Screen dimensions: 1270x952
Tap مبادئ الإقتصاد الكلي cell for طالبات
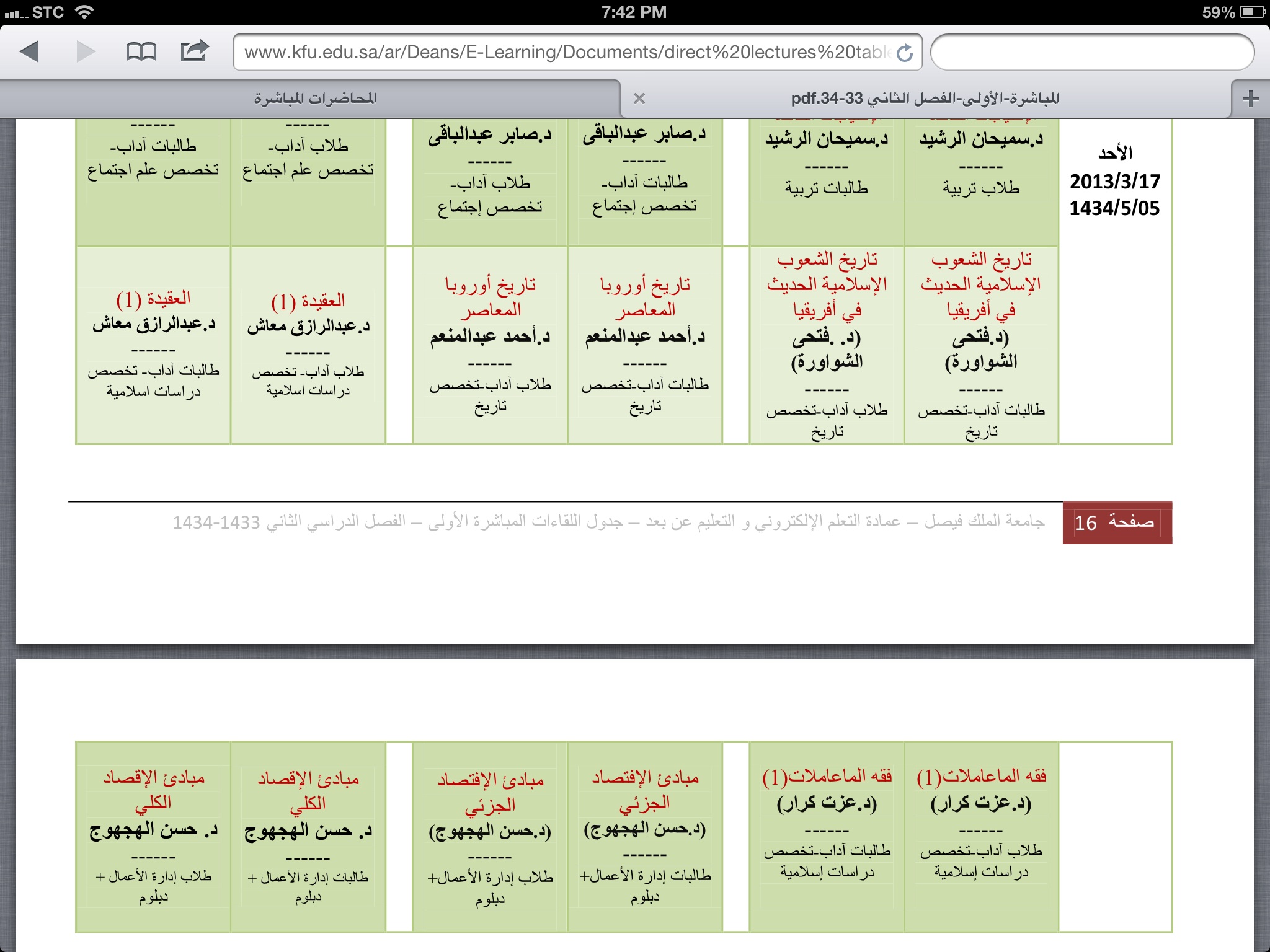coord(308,837)
